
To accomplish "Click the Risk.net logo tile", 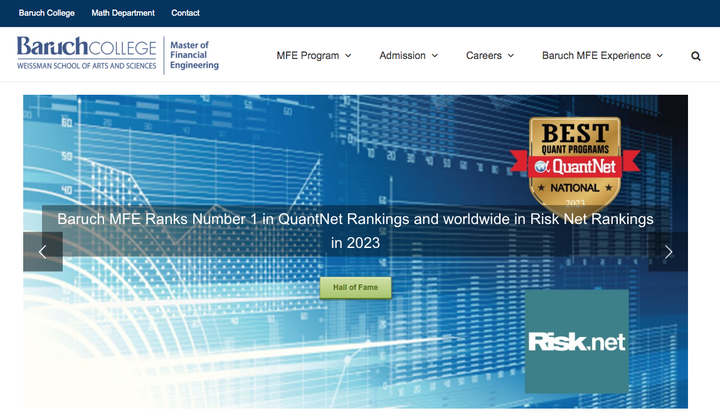I will (577, 341).
